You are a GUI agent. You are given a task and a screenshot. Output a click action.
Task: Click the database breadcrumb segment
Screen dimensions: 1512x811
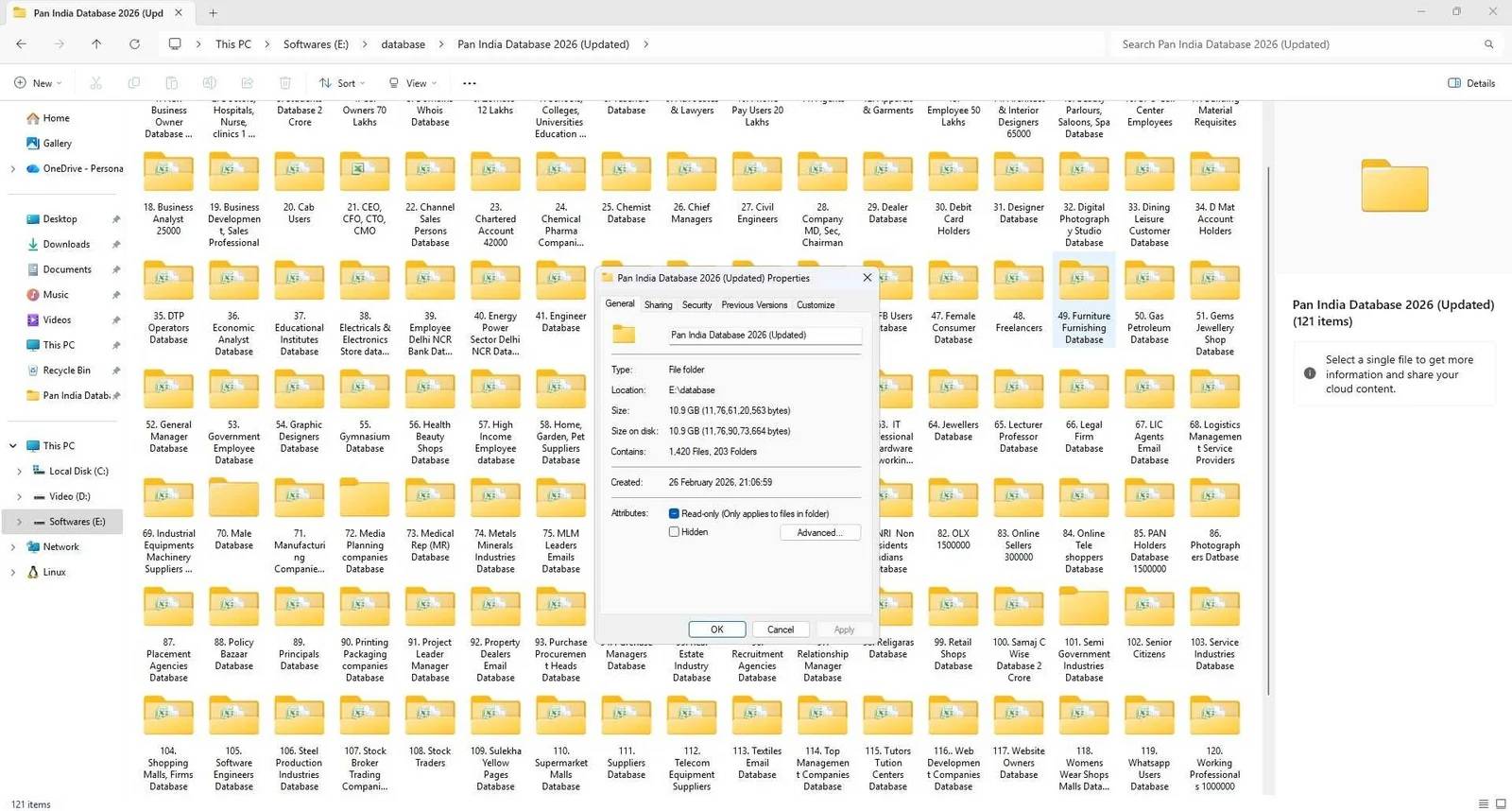tap(403, 44)
